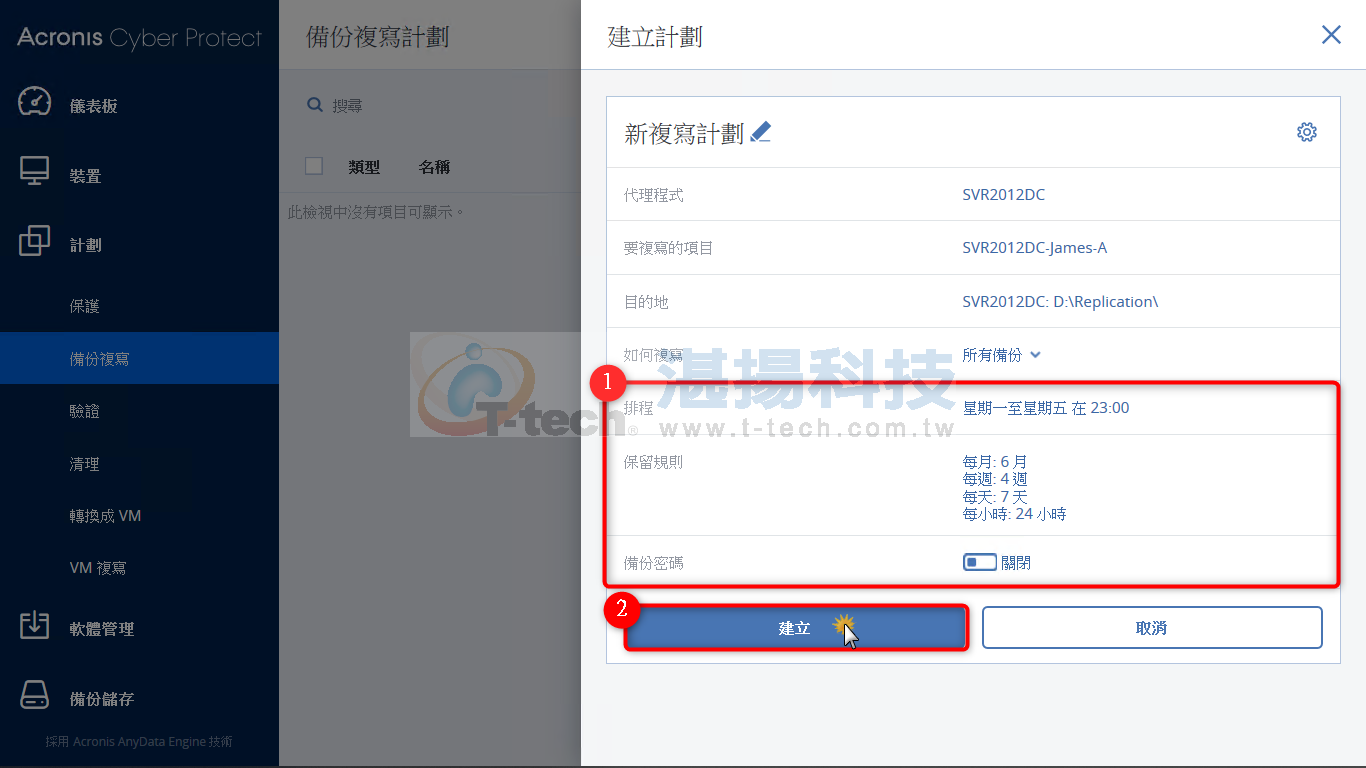Image resolution: width=1366 pixels, height=768 pixels.
Task: Sort by the 名稱 column header
Action: coord(434,167)
